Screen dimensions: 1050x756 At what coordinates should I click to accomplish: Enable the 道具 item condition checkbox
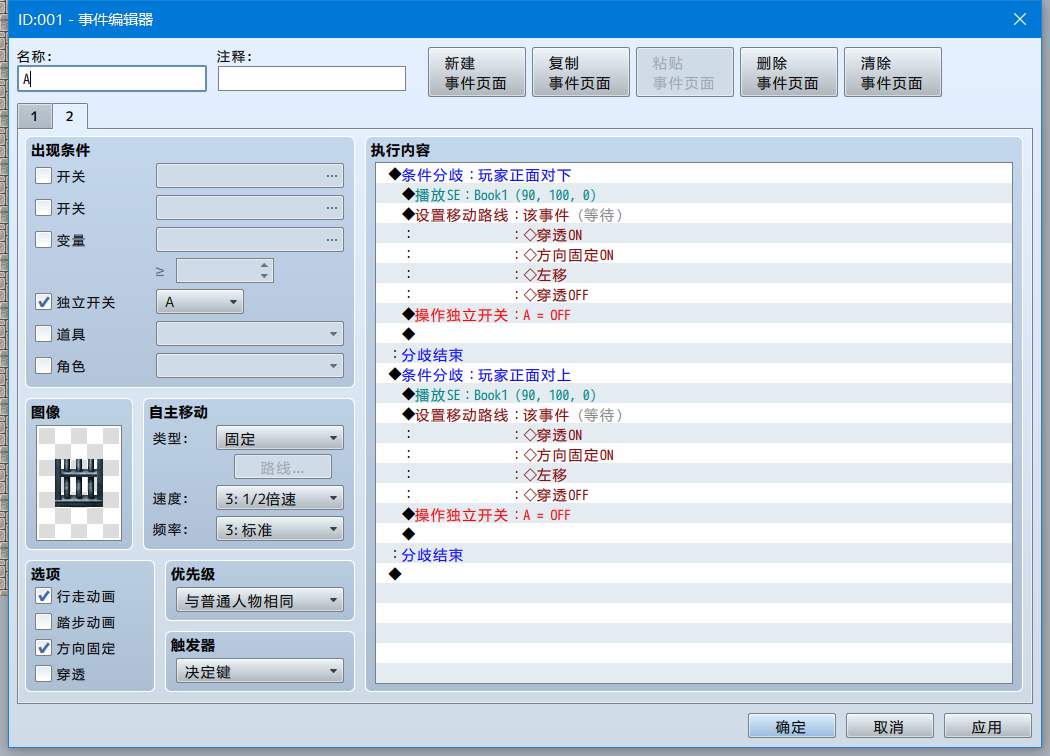click(44, 333)
